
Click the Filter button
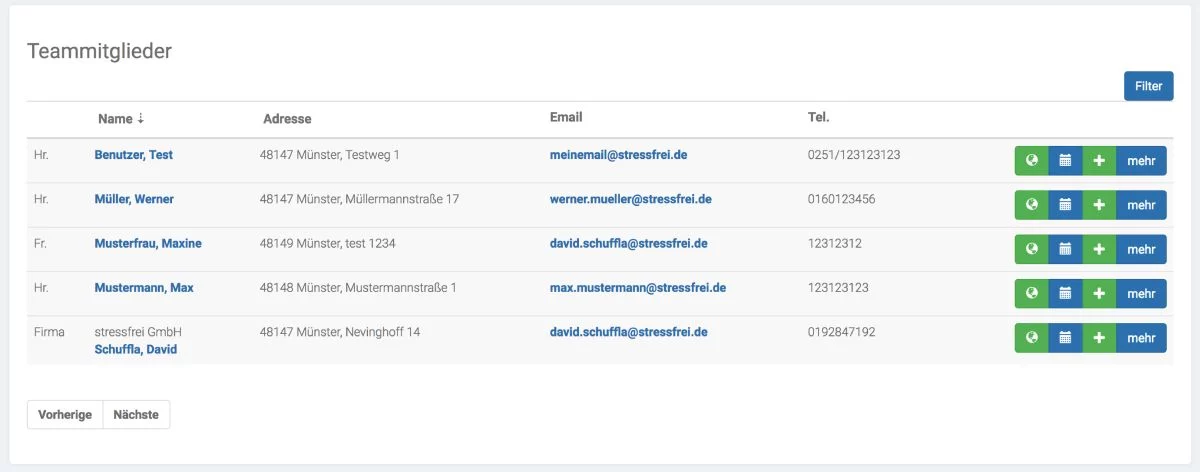click(1148, 86)
